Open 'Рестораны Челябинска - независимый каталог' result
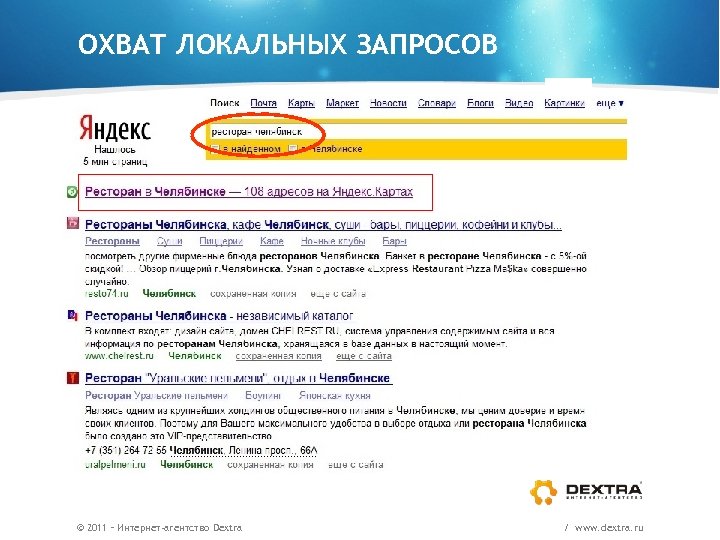The image size is (720, 540). point(219,316)
